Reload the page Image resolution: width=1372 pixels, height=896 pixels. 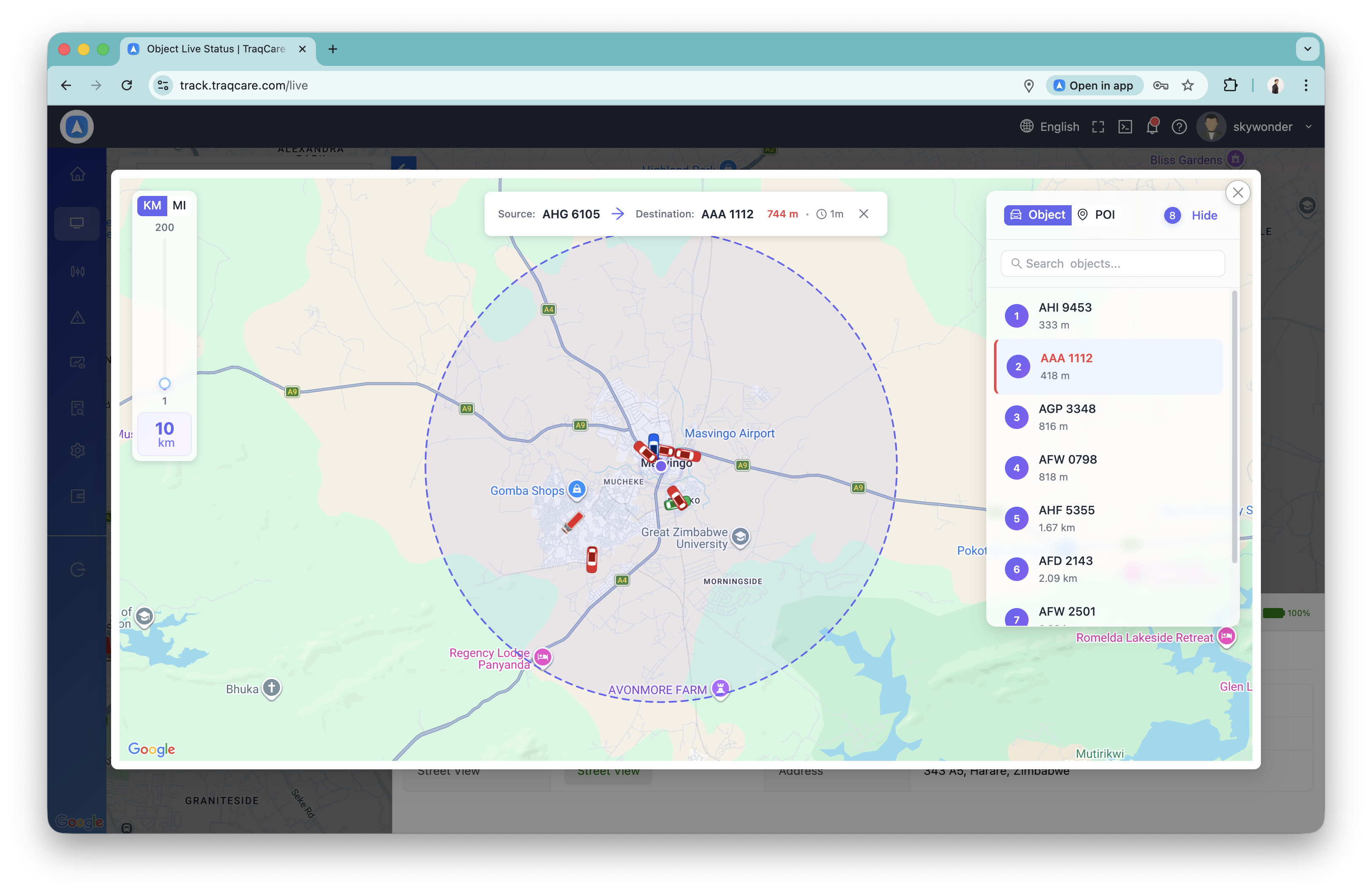point(127,86)
